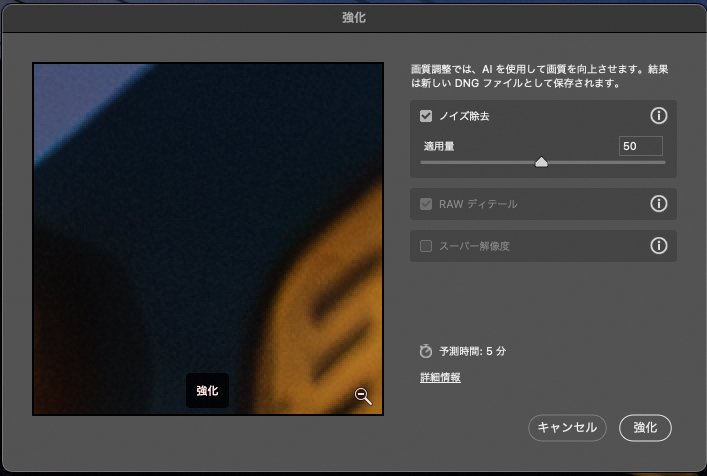Uncheck the ノイズ除去 checkbox

tap(426, 116)
